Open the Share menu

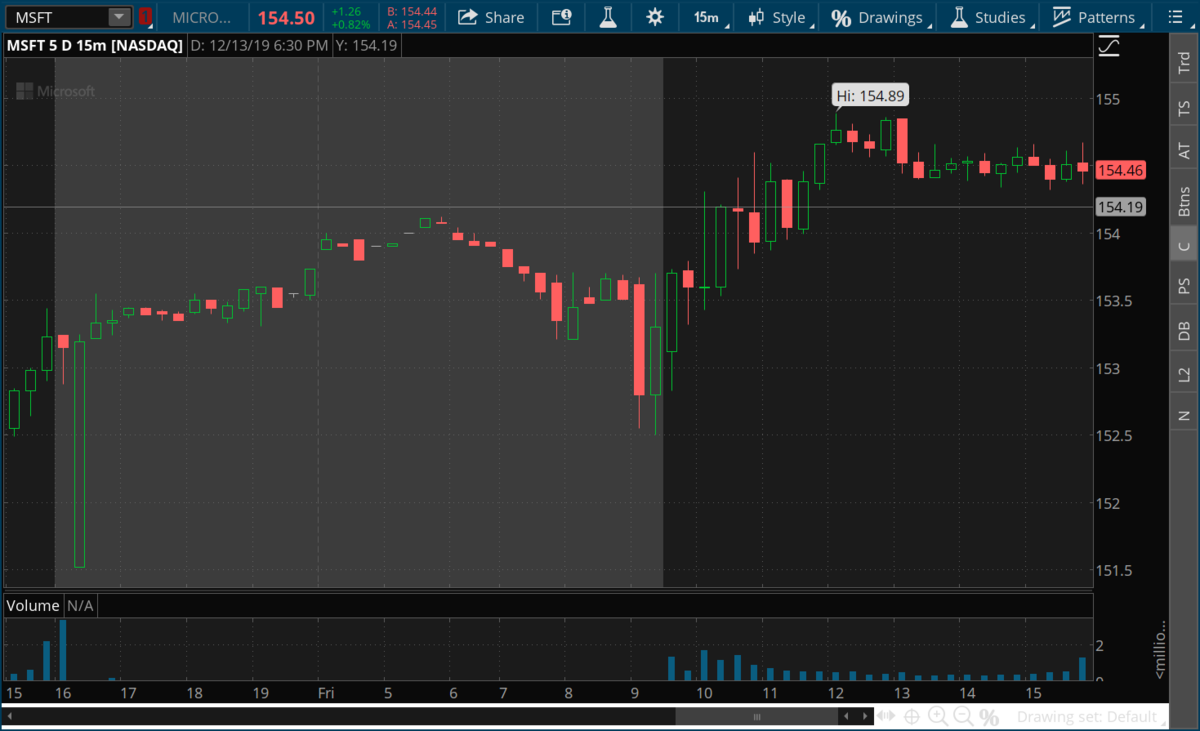click(x=491, y=17)
